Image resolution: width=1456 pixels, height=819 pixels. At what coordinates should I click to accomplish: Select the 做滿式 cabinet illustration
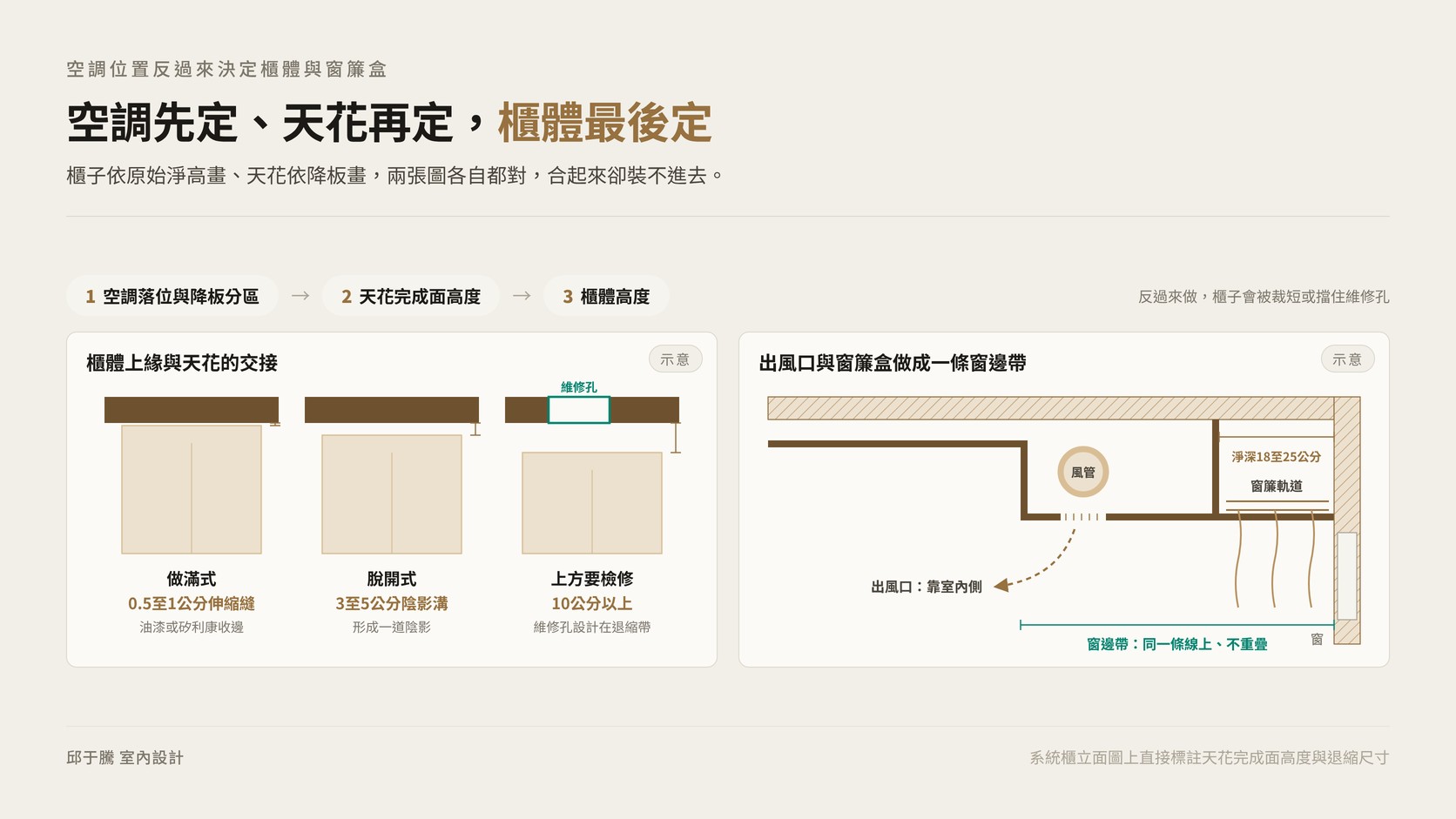click(192, 489)
